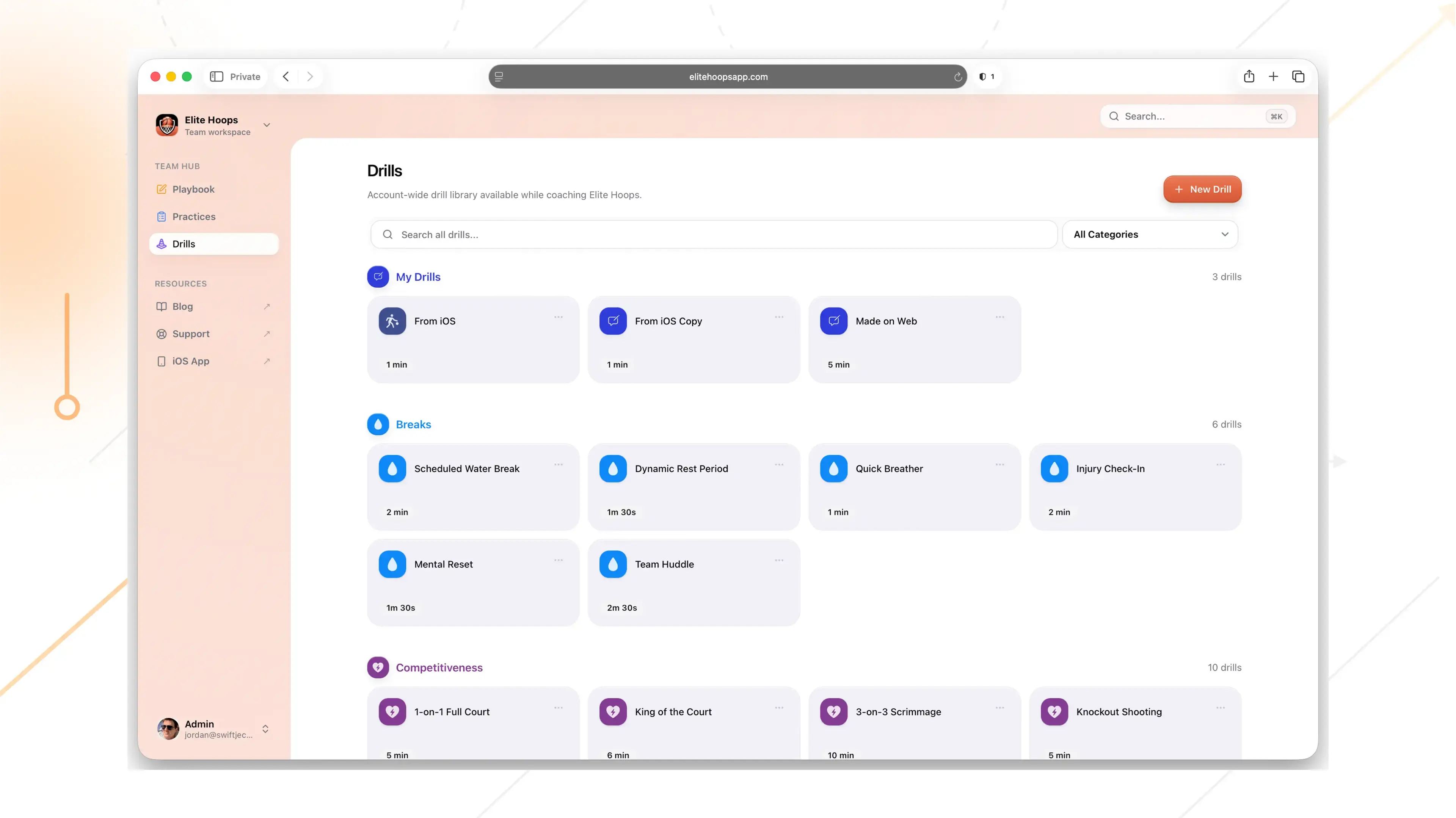This screenshot has height=818, width=1456.
Task: Click the Competitiveness heart section icon
Action: [x=378, y=668]
